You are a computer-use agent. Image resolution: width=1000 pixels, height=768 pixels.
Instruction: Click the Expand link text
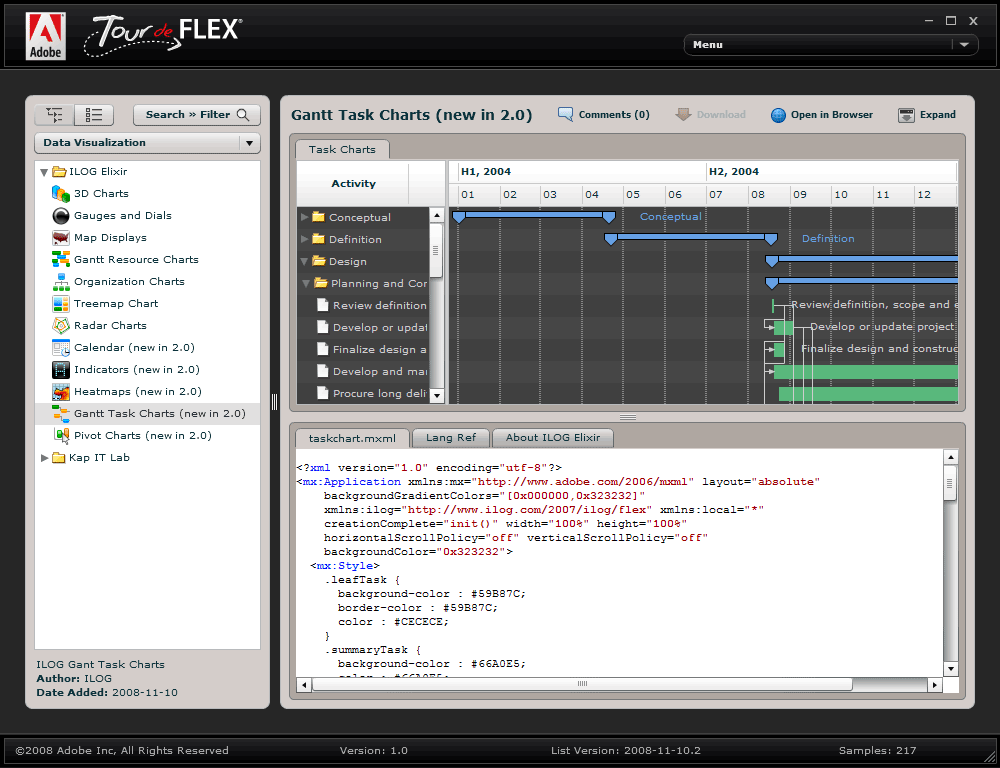pos(938,115)
